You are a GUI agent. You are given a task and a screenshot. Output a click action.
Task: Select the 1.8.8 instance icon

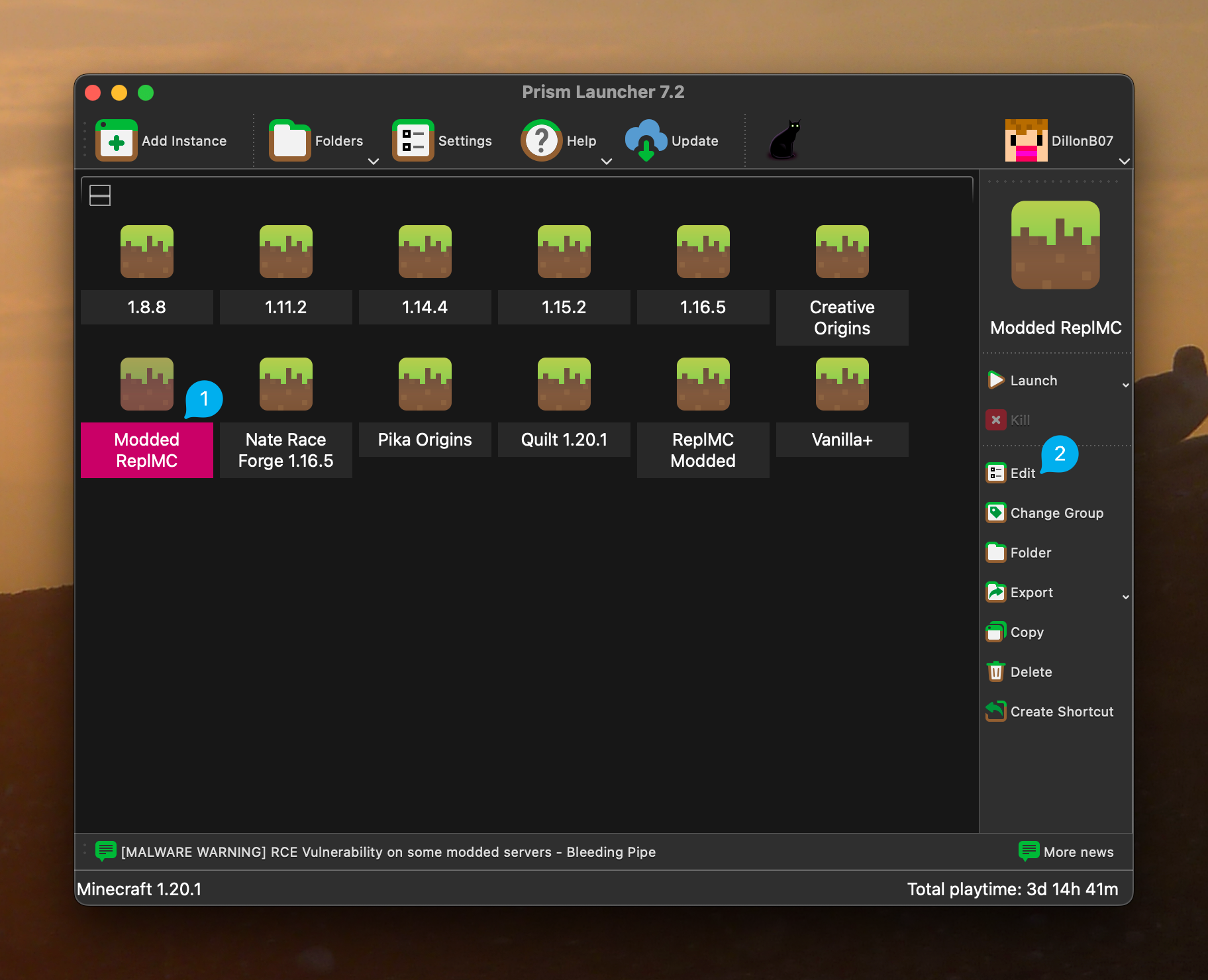point(147,252)
